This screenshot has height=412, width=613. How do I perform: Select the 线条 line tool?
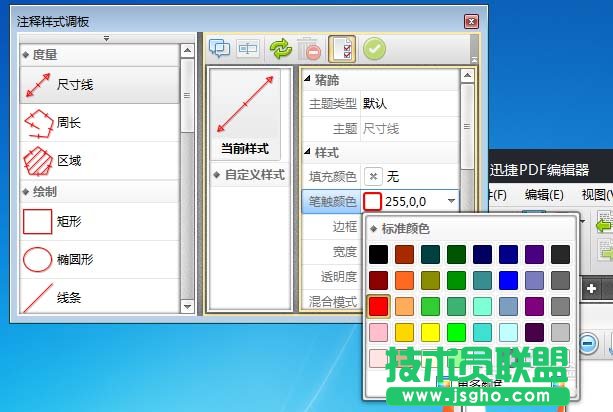tap(99, 297)
